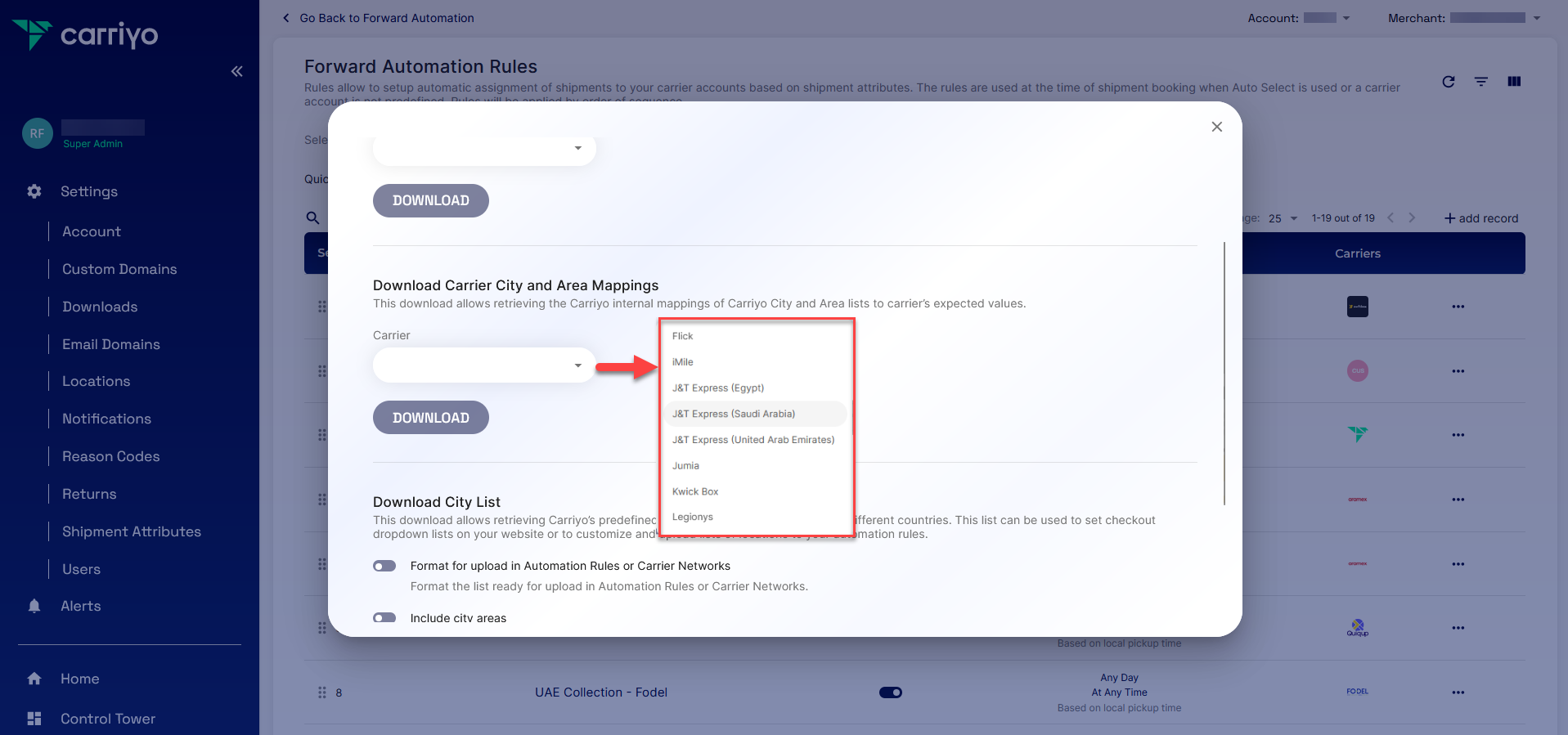The width and height of the screenshot is (1568, 735).
Task: Open the column layout icon
Action: (1514, 82)
